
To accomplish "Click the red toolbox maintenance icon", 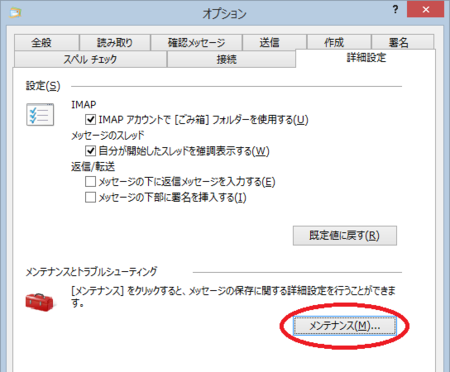I will pyautogui.click(x=39, y=302).
